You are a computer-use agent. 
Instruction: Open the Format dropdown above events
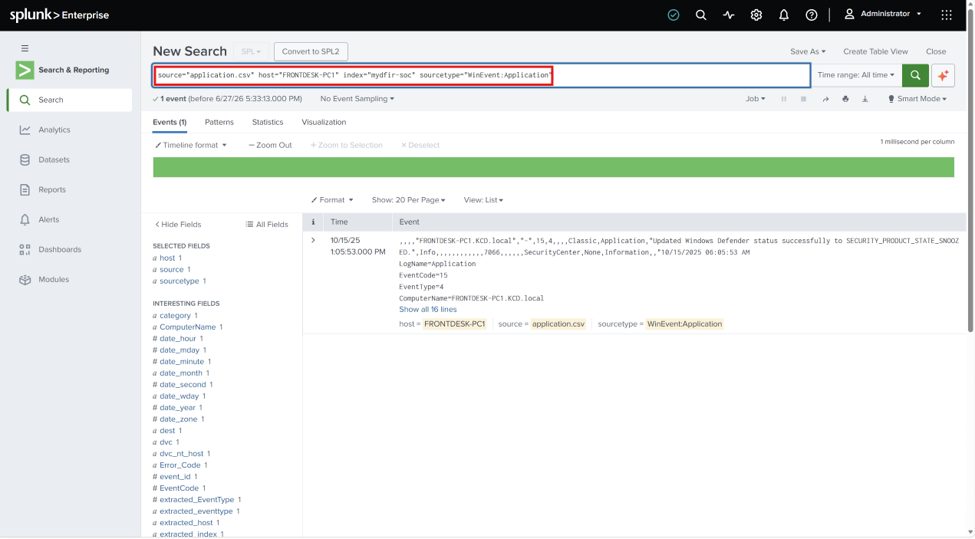pos(332,200)
